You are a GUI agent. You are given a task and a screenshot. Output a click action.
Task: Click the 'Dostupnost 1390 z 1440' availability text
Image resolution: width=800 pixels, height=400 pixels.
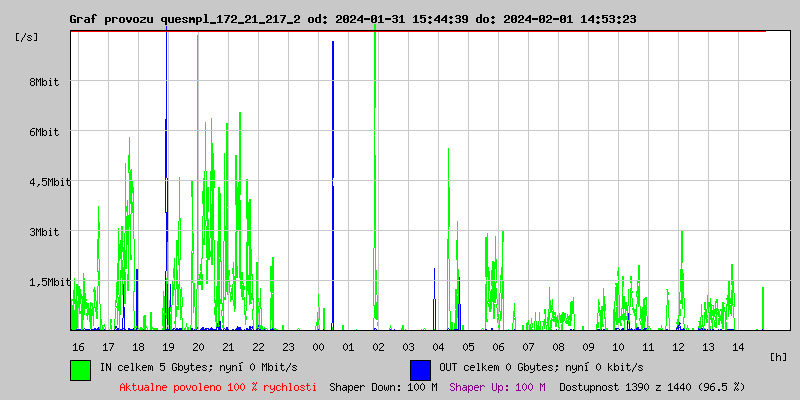coord(652,386)
